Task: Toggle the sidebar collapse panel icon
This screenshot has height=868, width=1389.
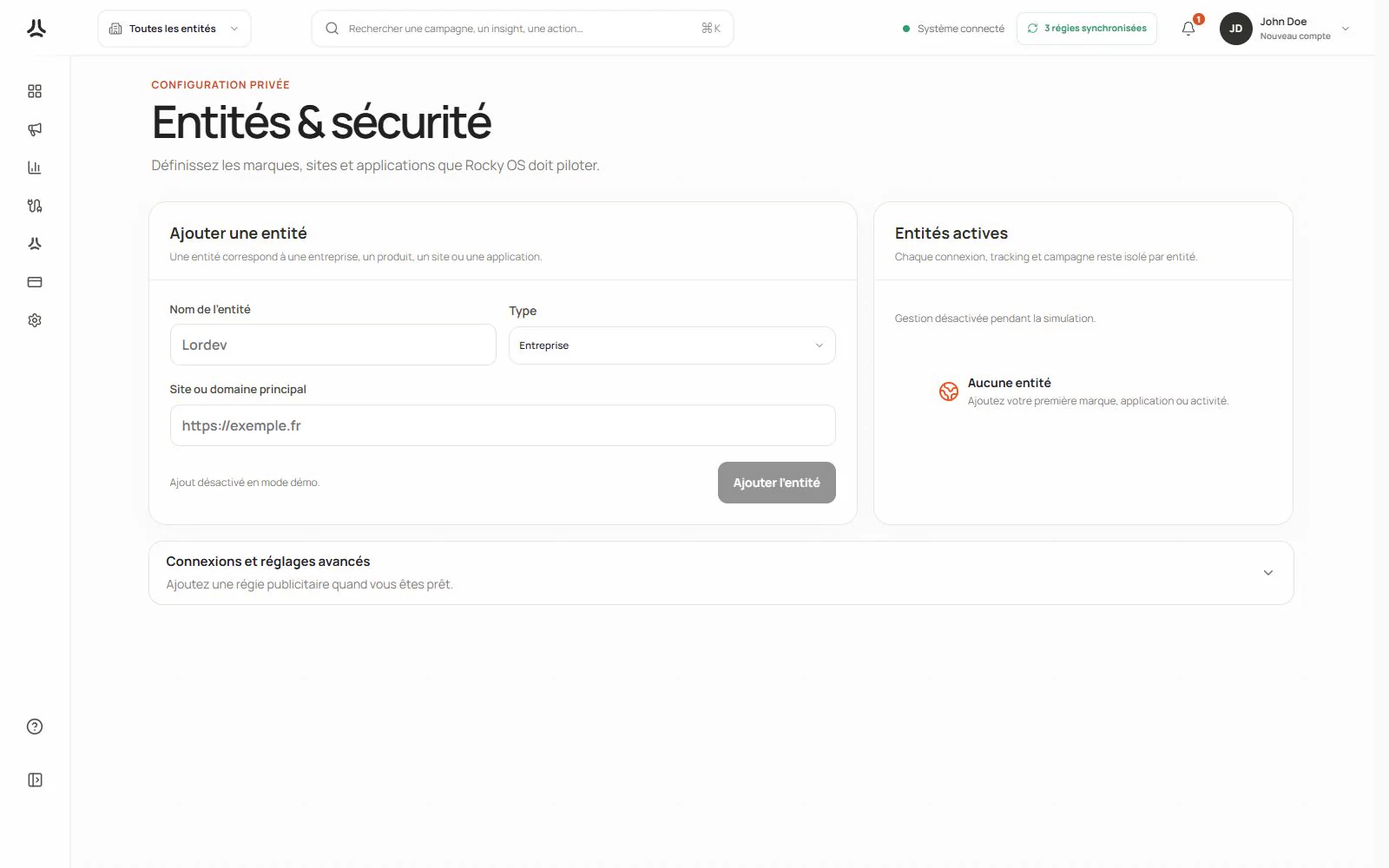Action: pyautogui.click(x=35, y=780)
